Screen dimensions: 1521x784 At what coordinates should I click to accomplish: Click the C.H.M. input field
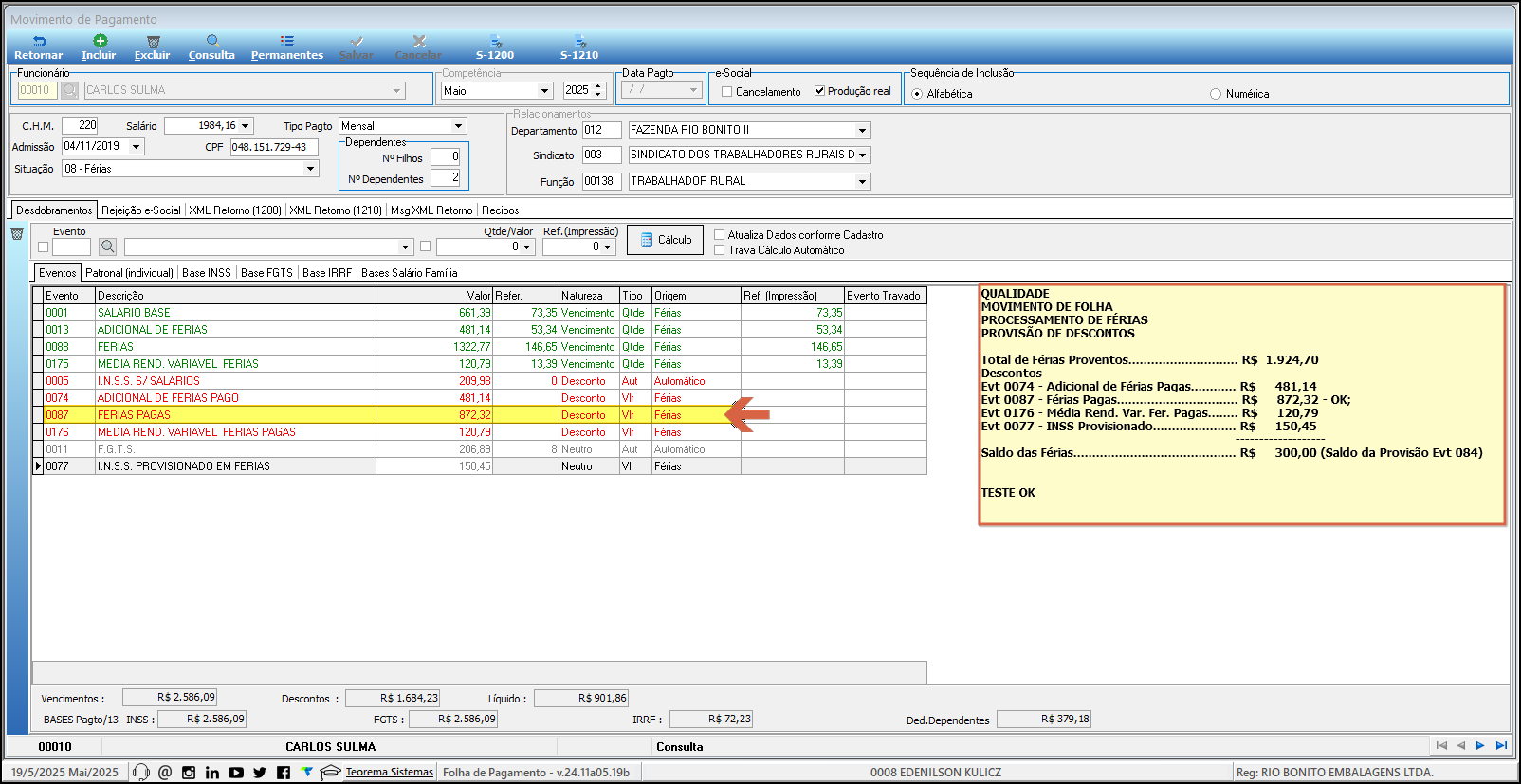pyautogui.click(x=81, y=125)
